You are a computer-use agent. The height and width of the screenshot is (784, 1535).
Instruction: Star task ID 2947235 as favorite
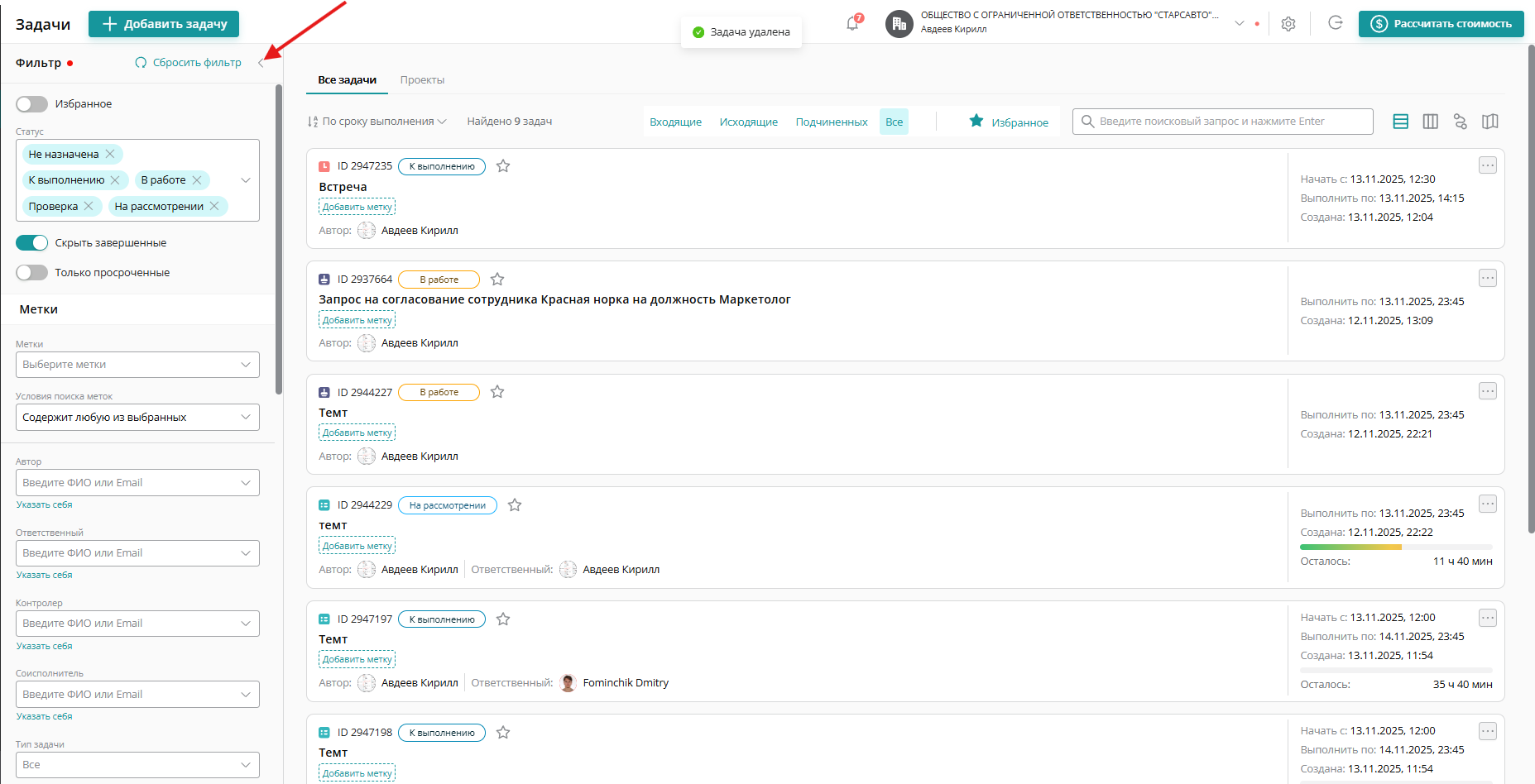(x=503, y=166)
